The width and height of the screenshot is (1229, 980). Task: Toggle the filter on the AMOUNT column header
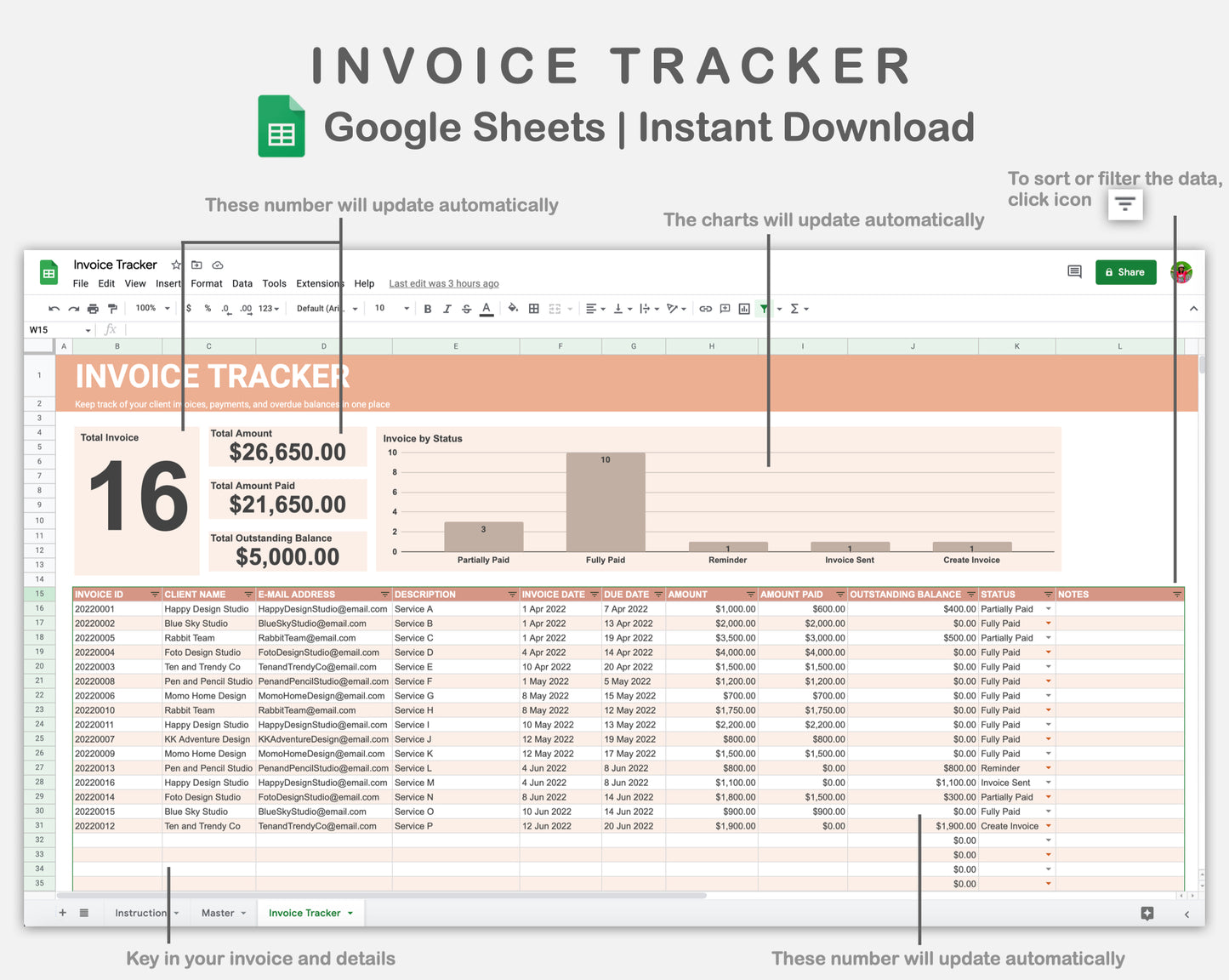[749, 595]
